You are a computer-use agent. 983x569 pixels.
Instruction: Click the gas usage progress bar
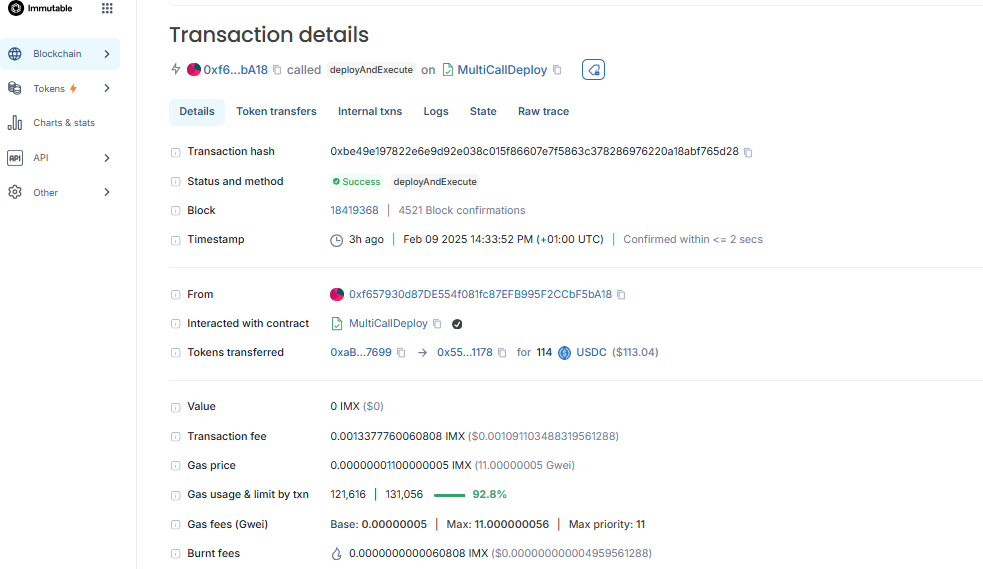[449, 495]
